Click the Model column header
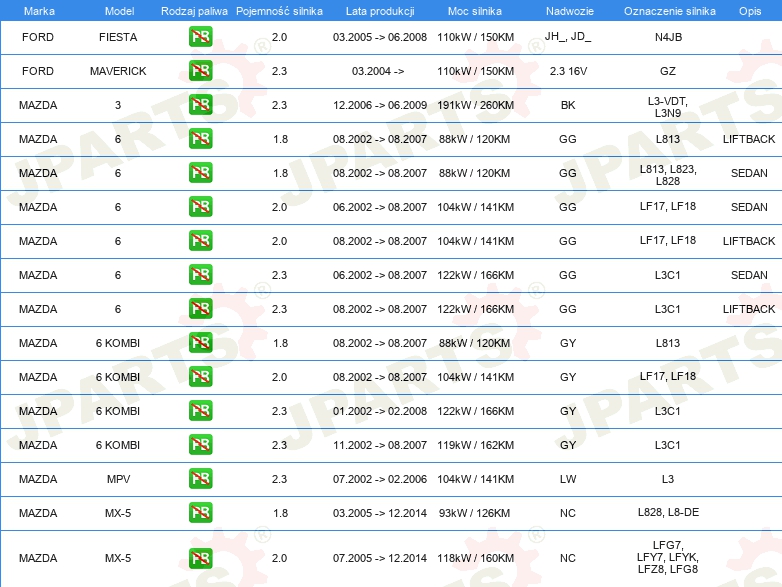This screenshot has width=782, height=587. click(119, 11)
